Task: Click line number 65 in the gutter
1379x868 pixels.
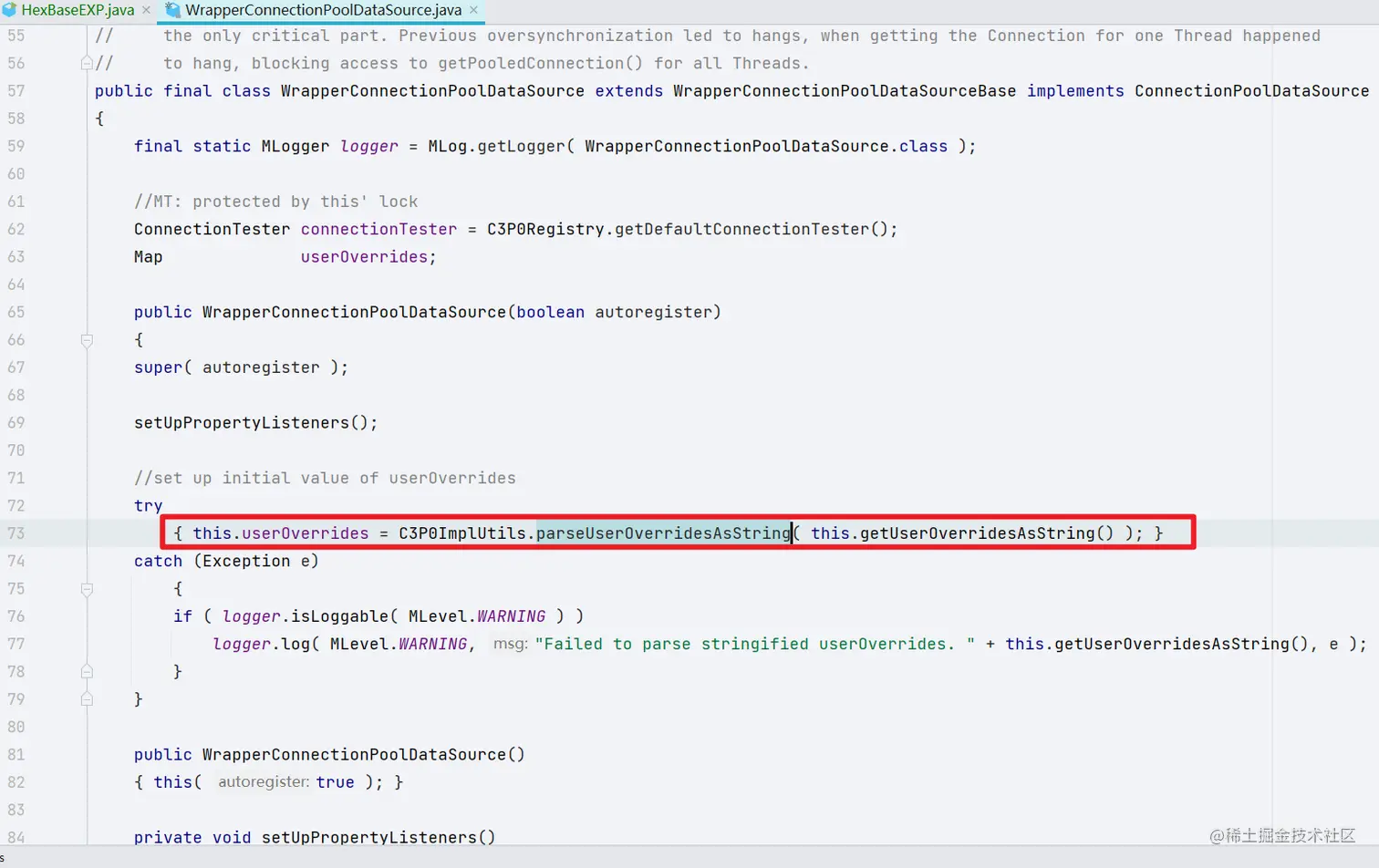Action: (x=16, y=312)
